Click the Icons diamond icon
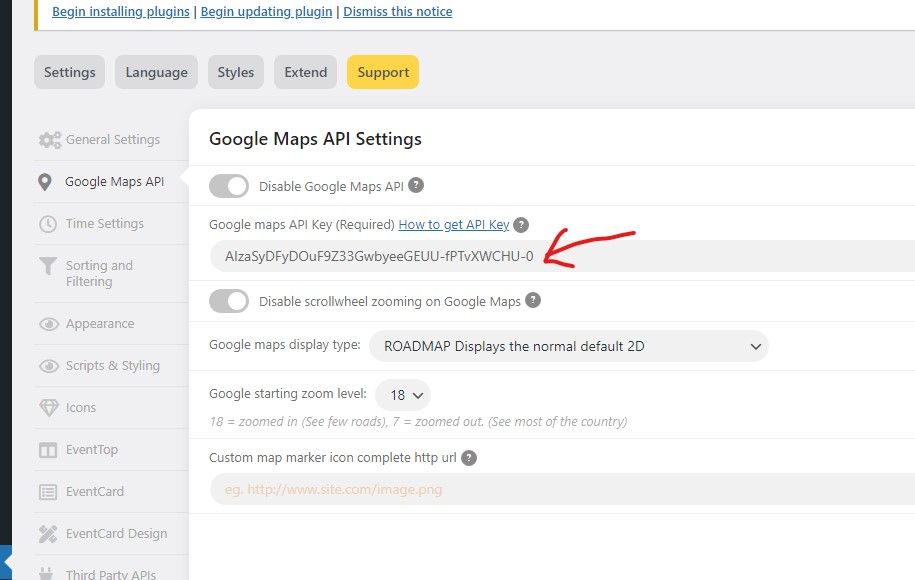Screen dimensions: 915x580 (48, 408)
